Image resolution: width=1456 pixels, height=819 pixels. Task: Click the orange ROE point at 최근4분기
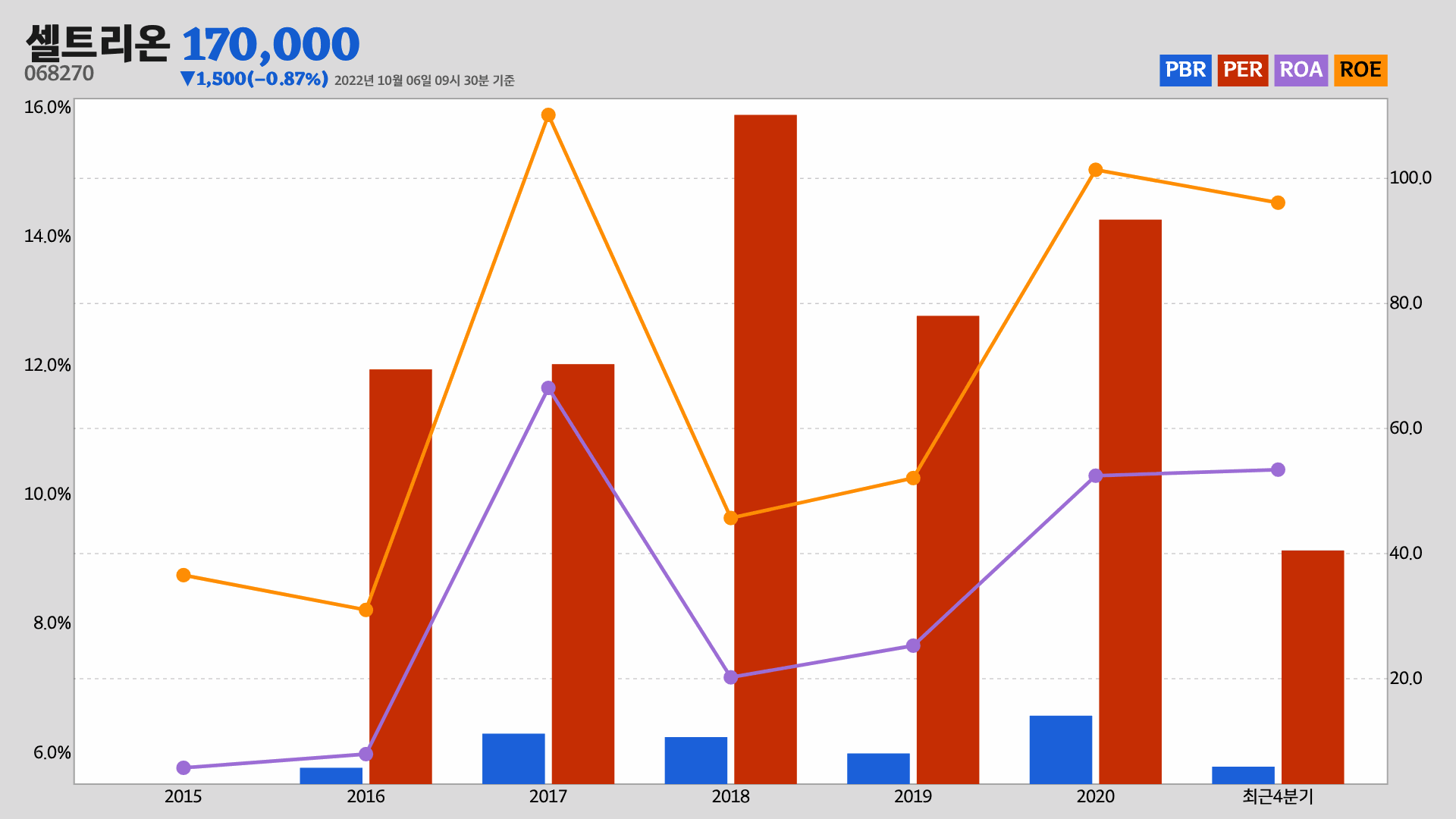coord(1278,202)
